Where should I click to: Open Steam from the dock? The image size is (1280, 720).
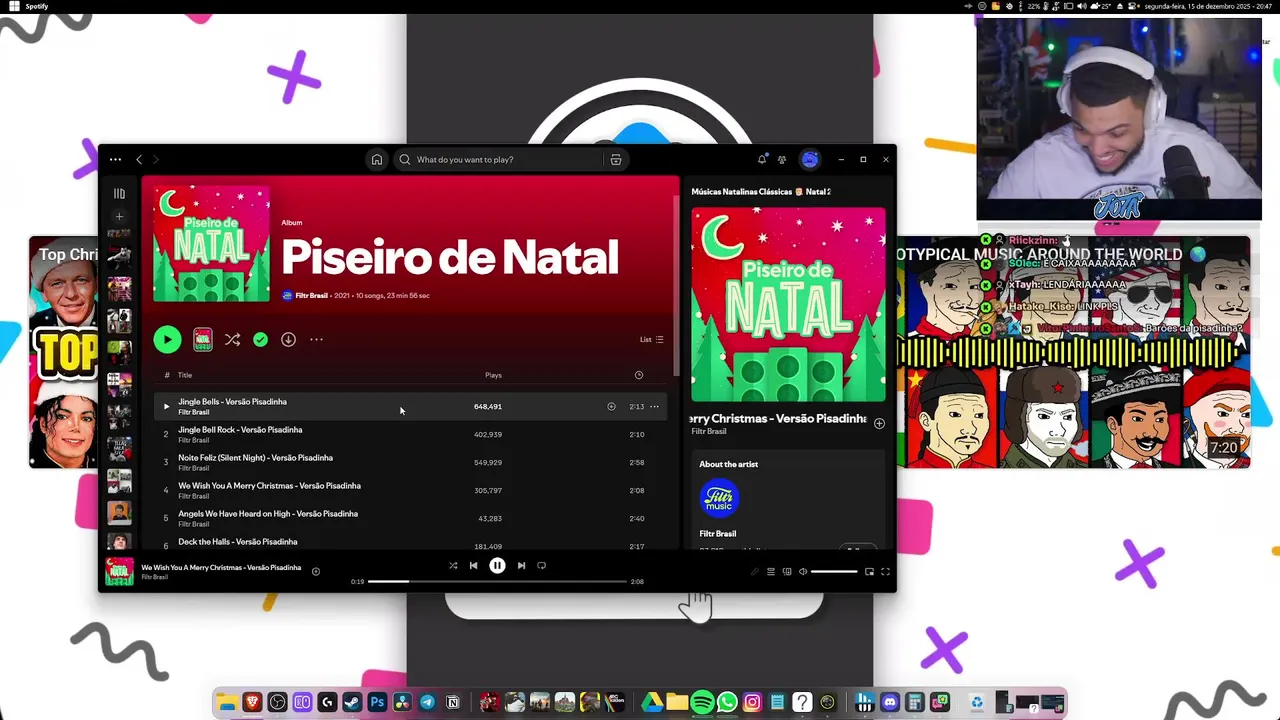point(352,703)
